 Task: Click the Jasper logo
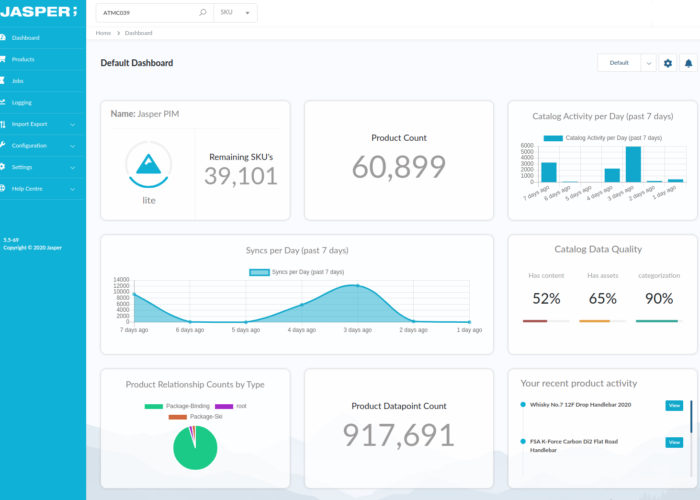click(39, 12)
